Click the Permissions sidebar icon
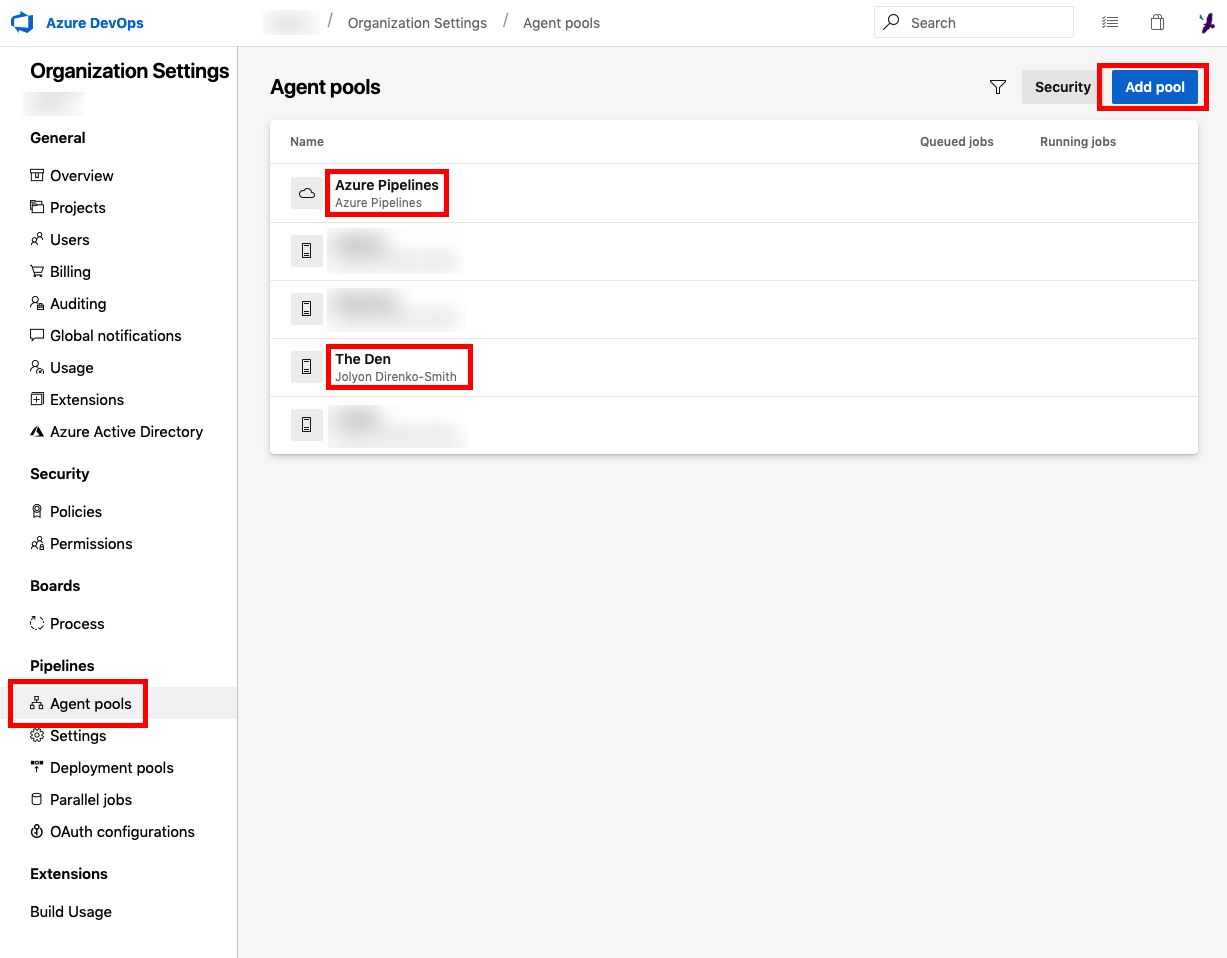The width and height of the screenshot is (1227, 958). (x=37, y=543)
